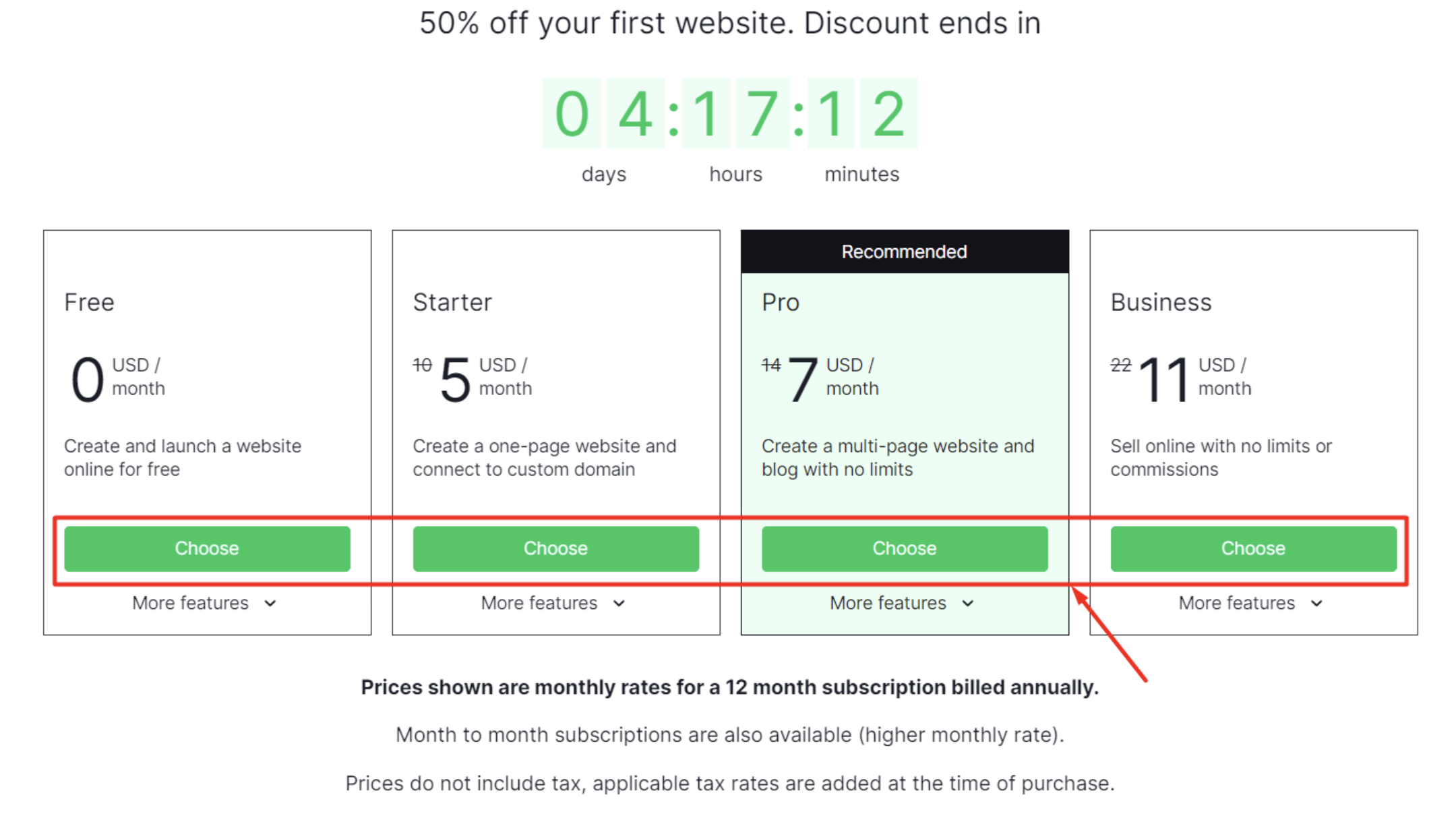Select the Pro plan Choose button
Image resolution: width=1456 pixels, height=816 pixels.
click(x=903, y=548)
